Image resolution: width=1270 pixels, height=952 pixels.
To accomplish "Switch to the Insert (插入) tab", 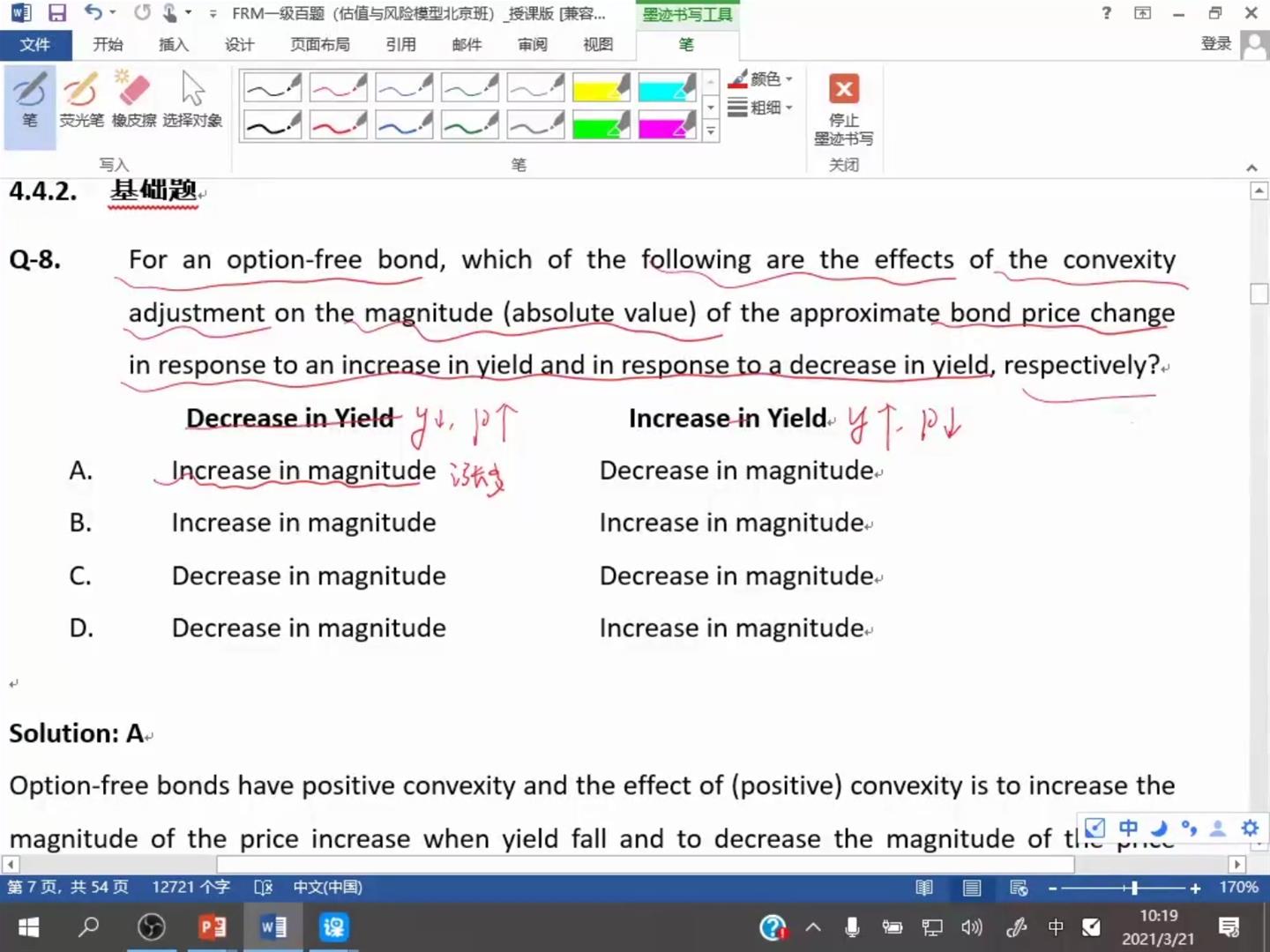I will pos(173,44).
